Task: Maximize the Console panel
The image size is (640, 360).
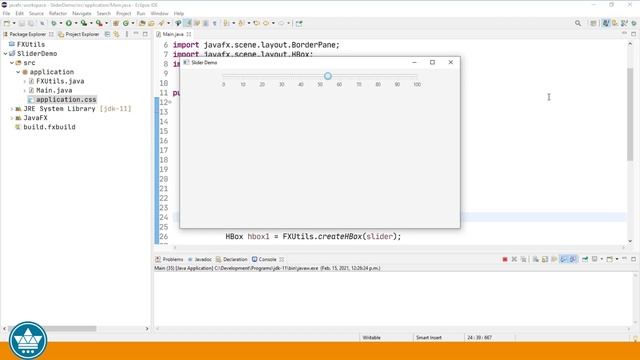Action: coord(633,259)
